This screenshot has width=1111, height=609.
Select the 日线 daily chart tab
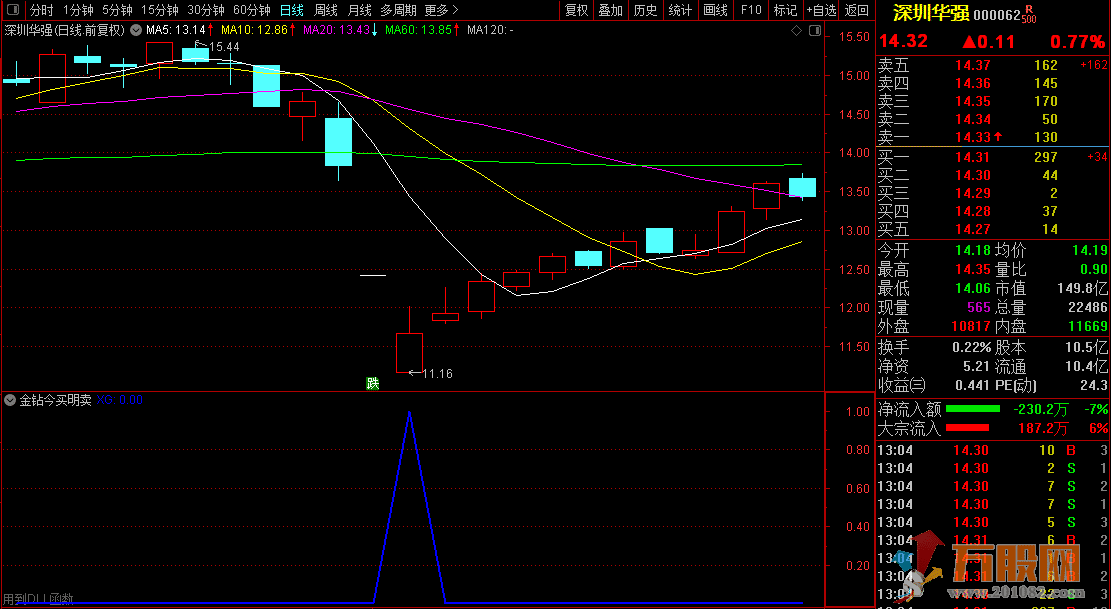pyautogui.click(x=291, y=10)
